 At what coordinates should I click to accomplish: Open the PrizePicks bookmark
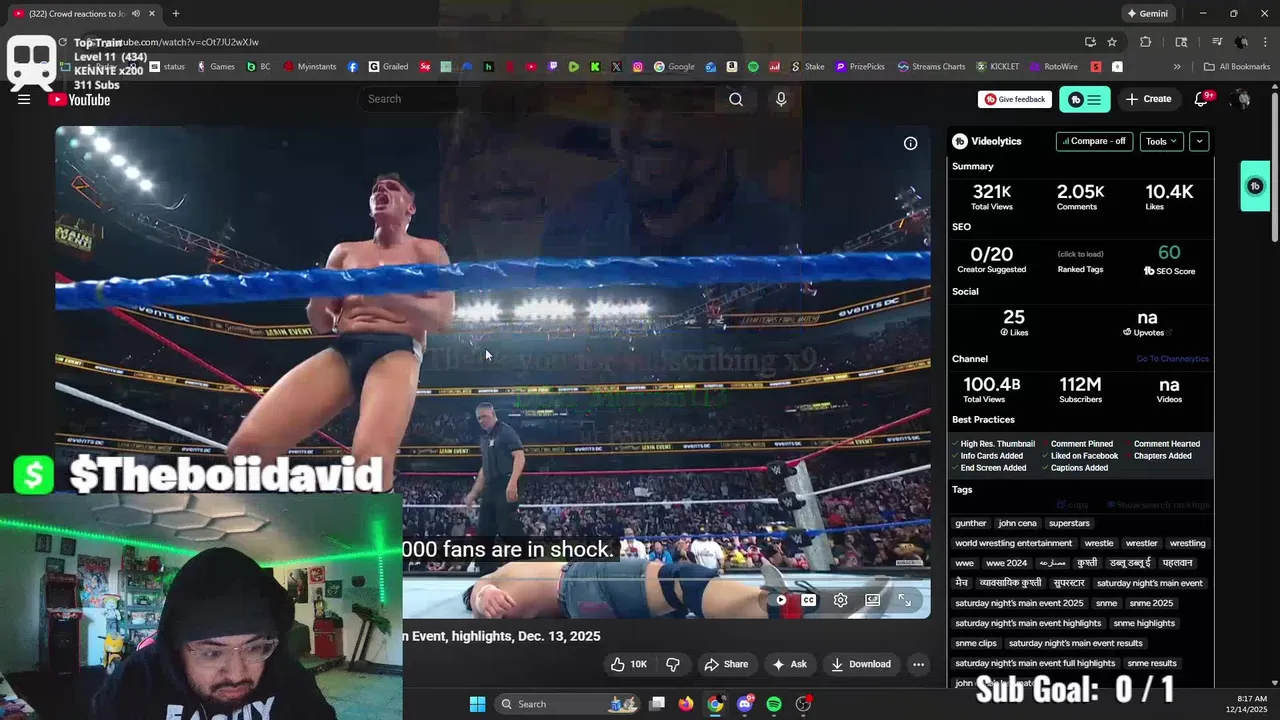click(x=860, y=67)
